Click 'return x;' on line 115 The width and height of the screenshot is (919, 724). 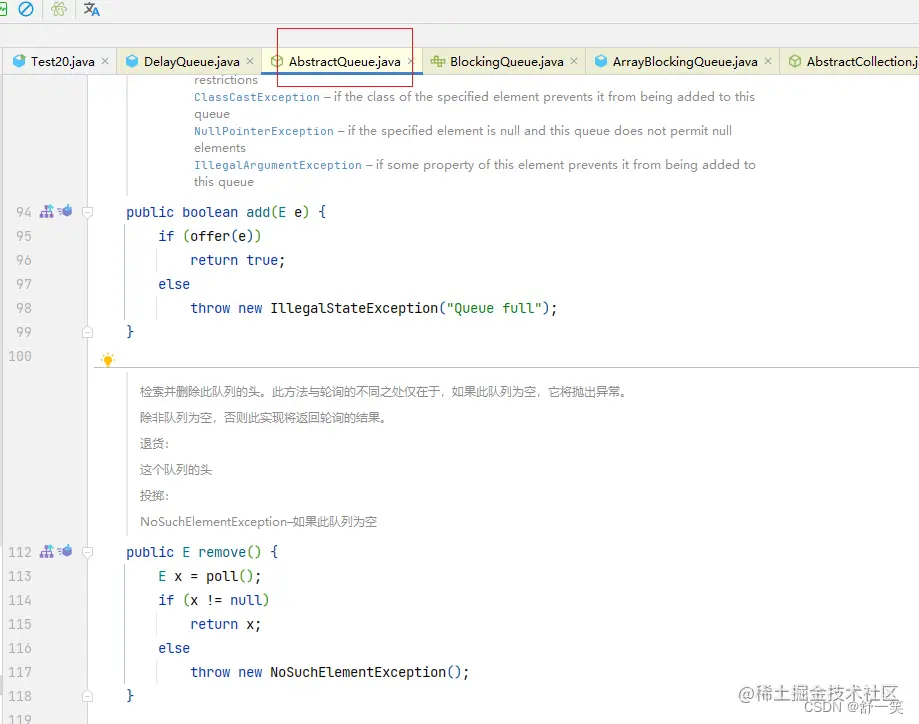click(x=226, y=624)
